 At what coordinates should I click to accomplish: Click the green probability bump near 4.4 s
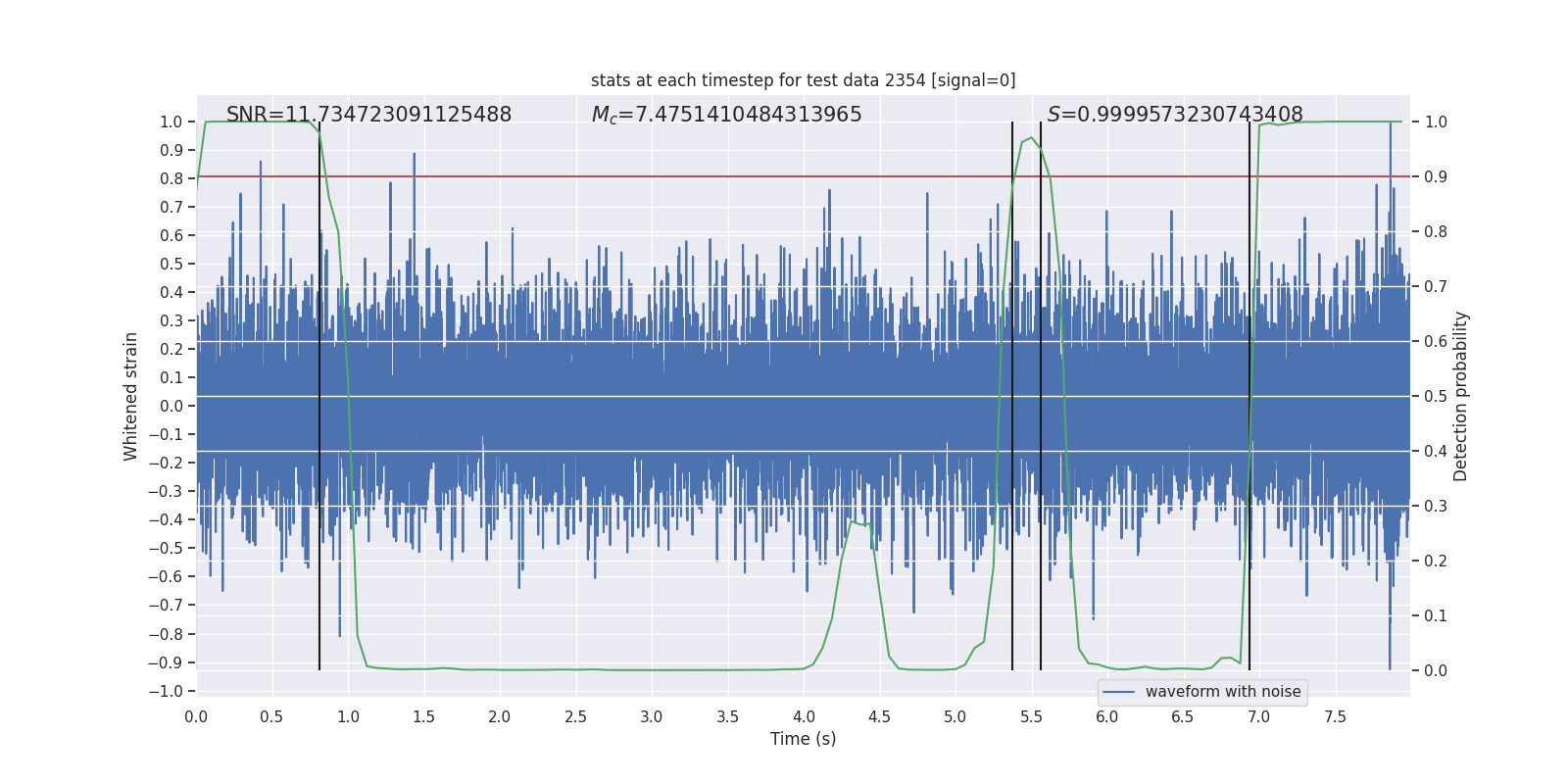859,524
